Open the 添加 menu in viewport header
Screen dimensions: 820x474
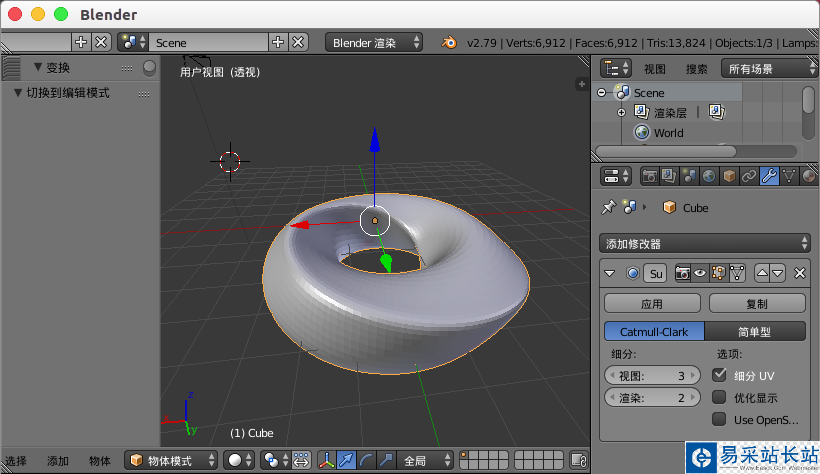(58, 461)
